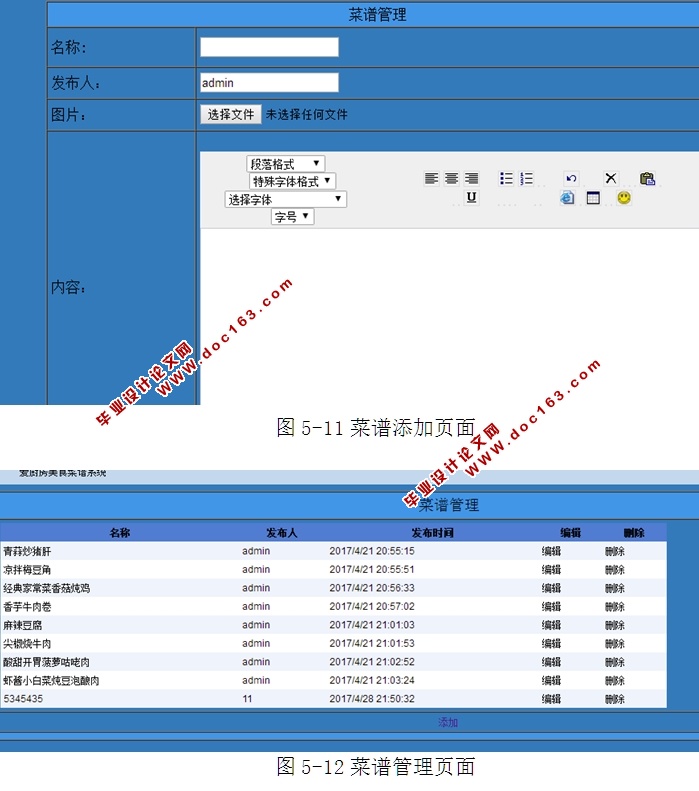This screenshot has height=791, width=699.
Task: Click 删除 for 青蒜炒猪肝
Action: pos(615,551)
